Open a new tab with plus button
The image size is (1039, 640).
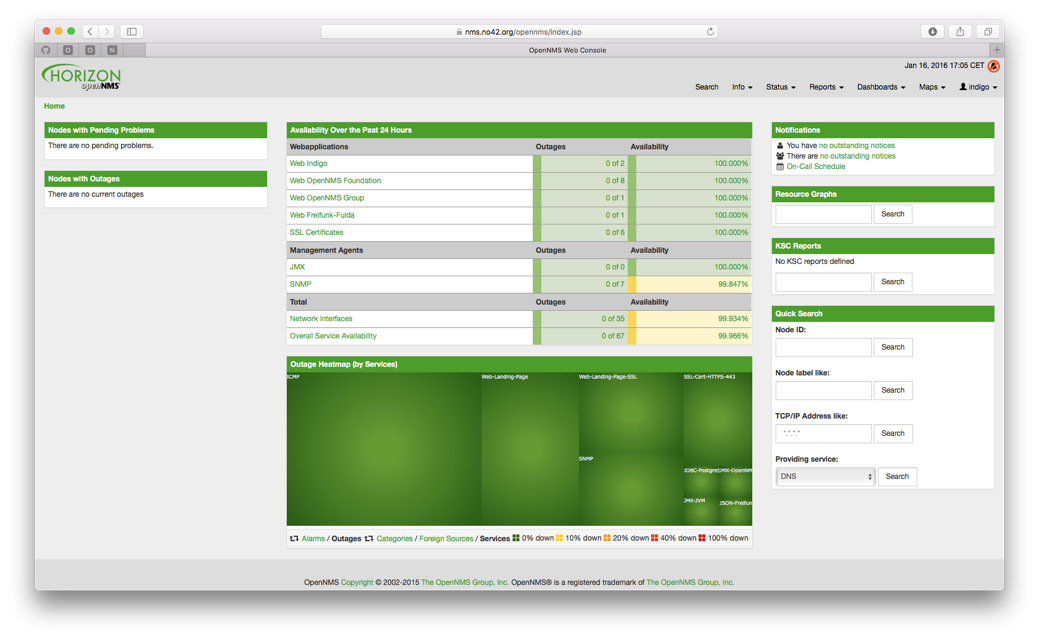tap(996, 50)
